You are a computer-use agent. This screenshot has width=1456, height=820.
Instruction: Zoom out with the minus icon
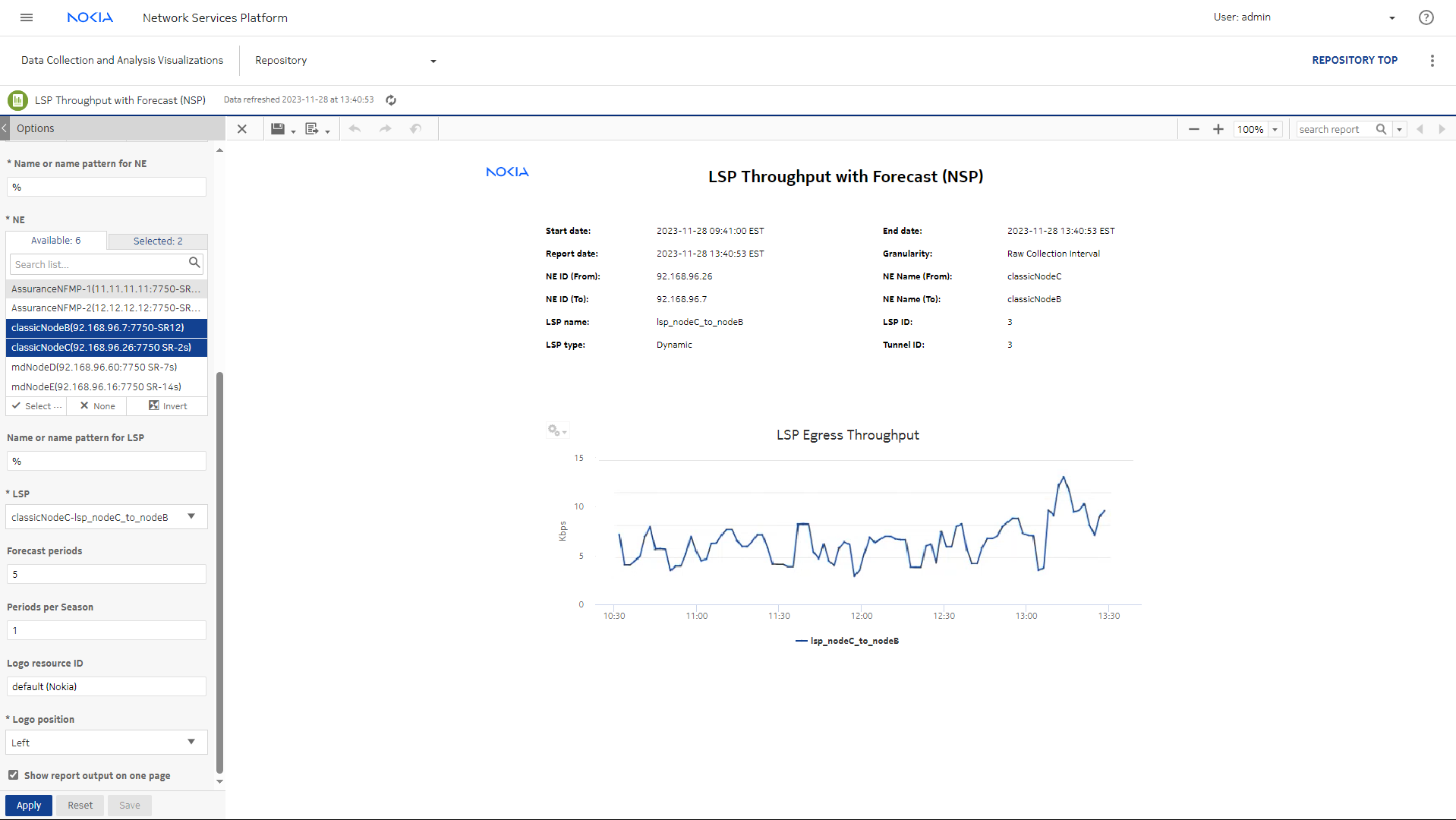pyautogui.click(x=1193, y=129)
